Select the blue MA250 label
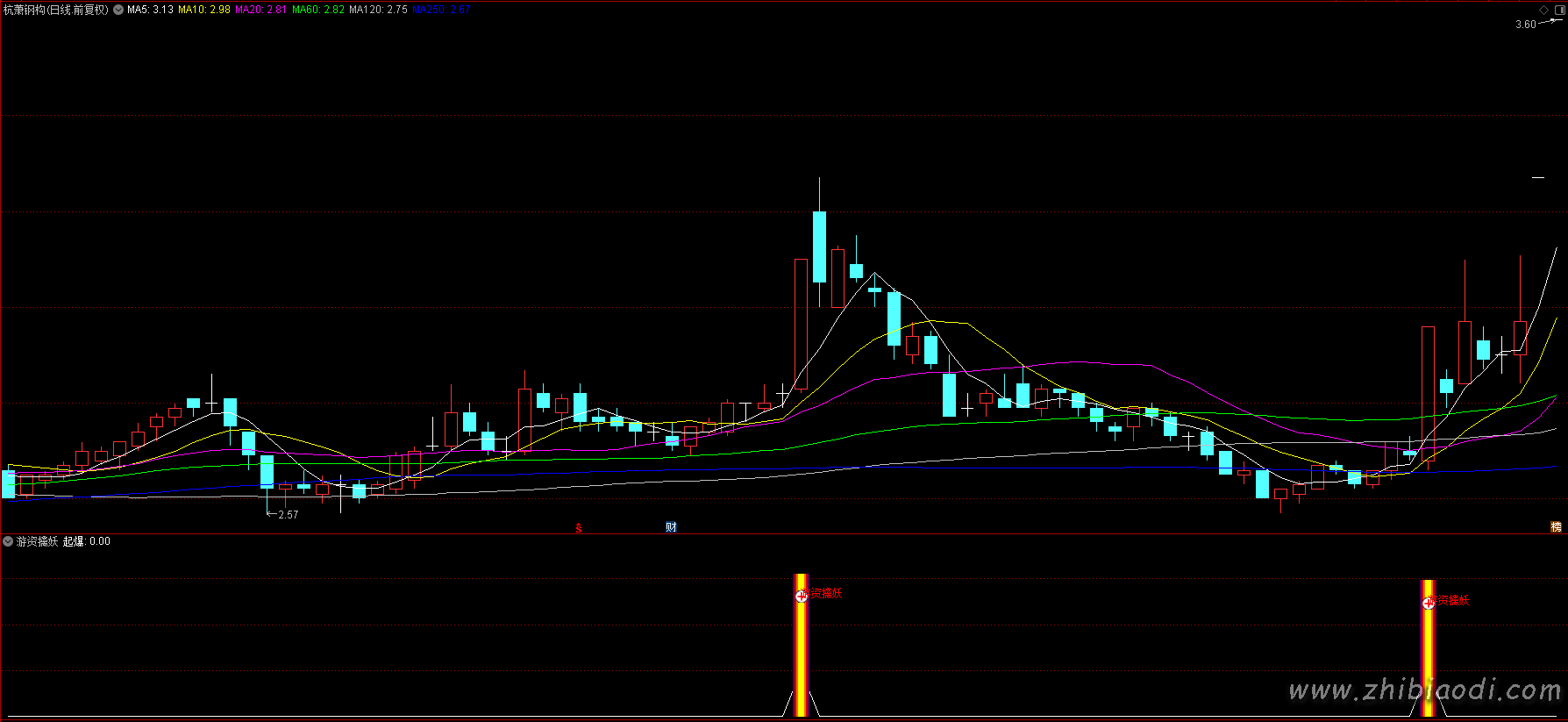Viewport: 1568px width, 722px height. pyautogui.click(x=441, y=10)
